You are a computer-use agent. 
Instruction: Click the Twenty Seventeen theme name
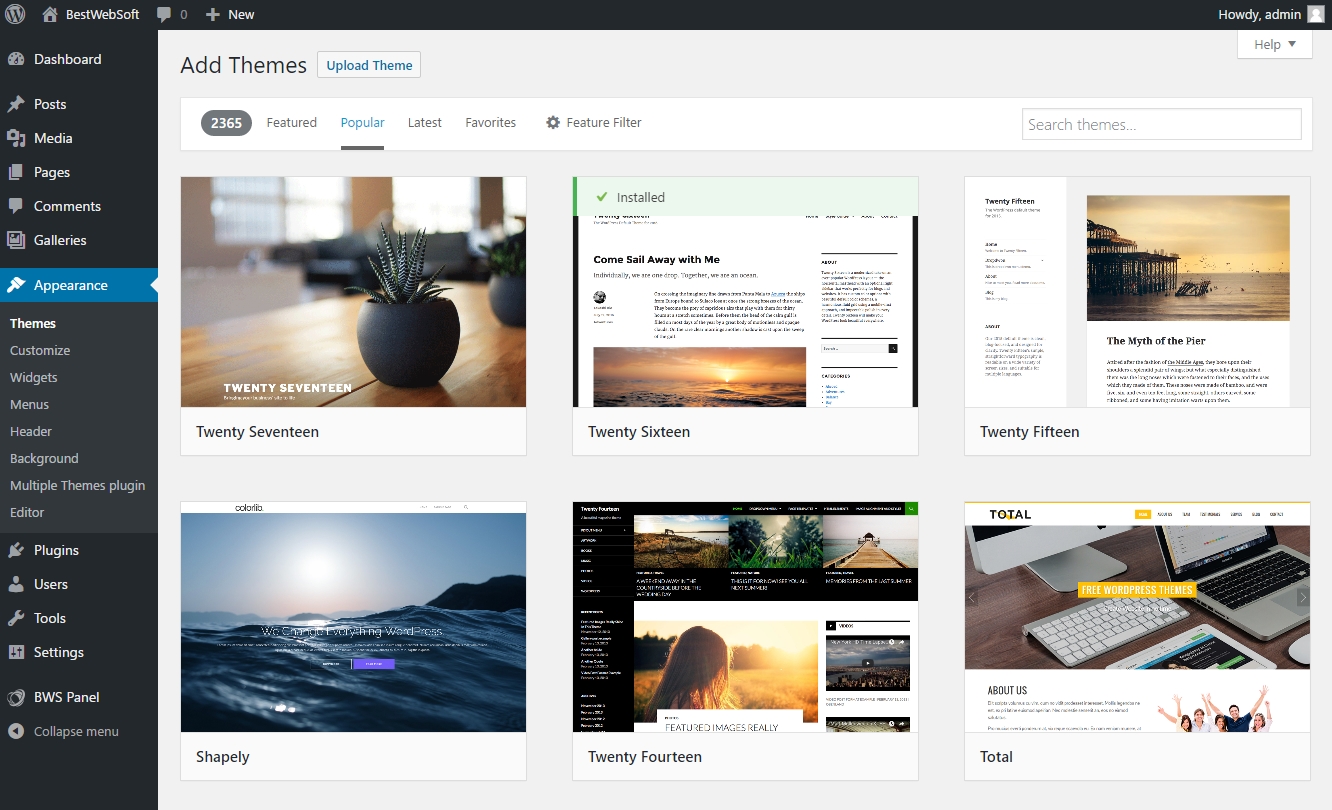257,432
